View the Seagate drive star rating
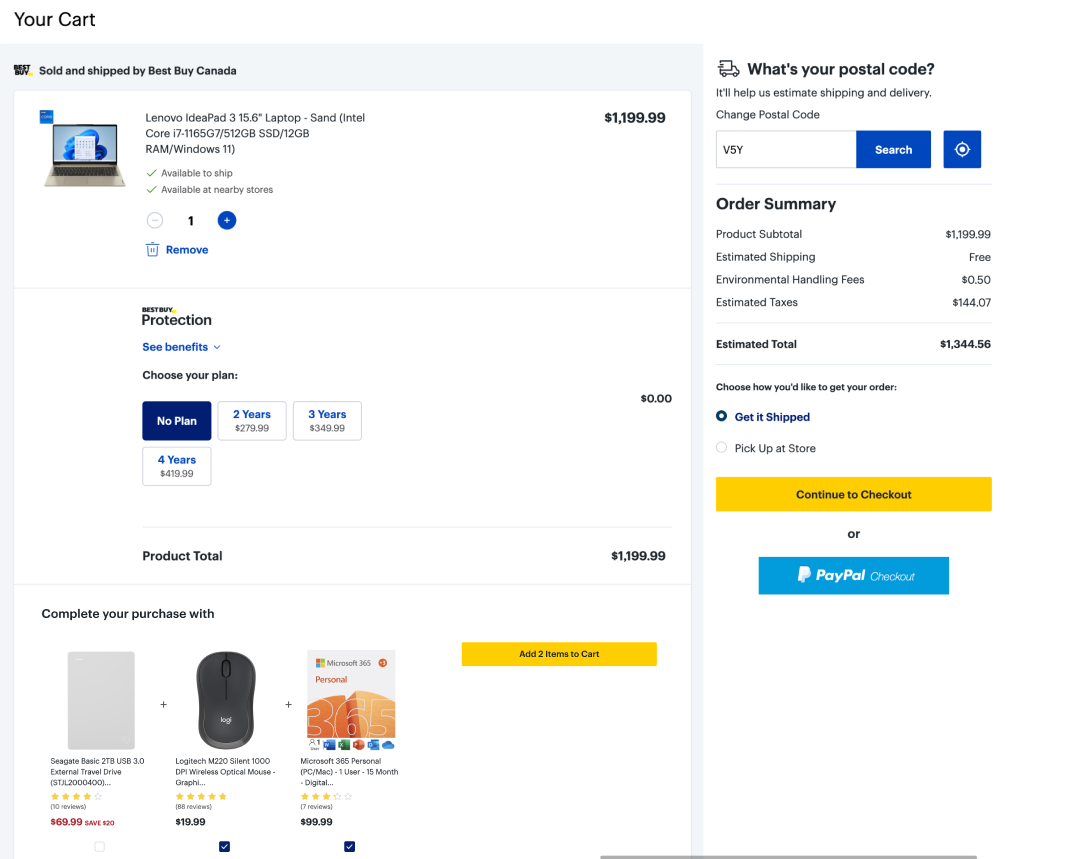 (x=76, y=796)
